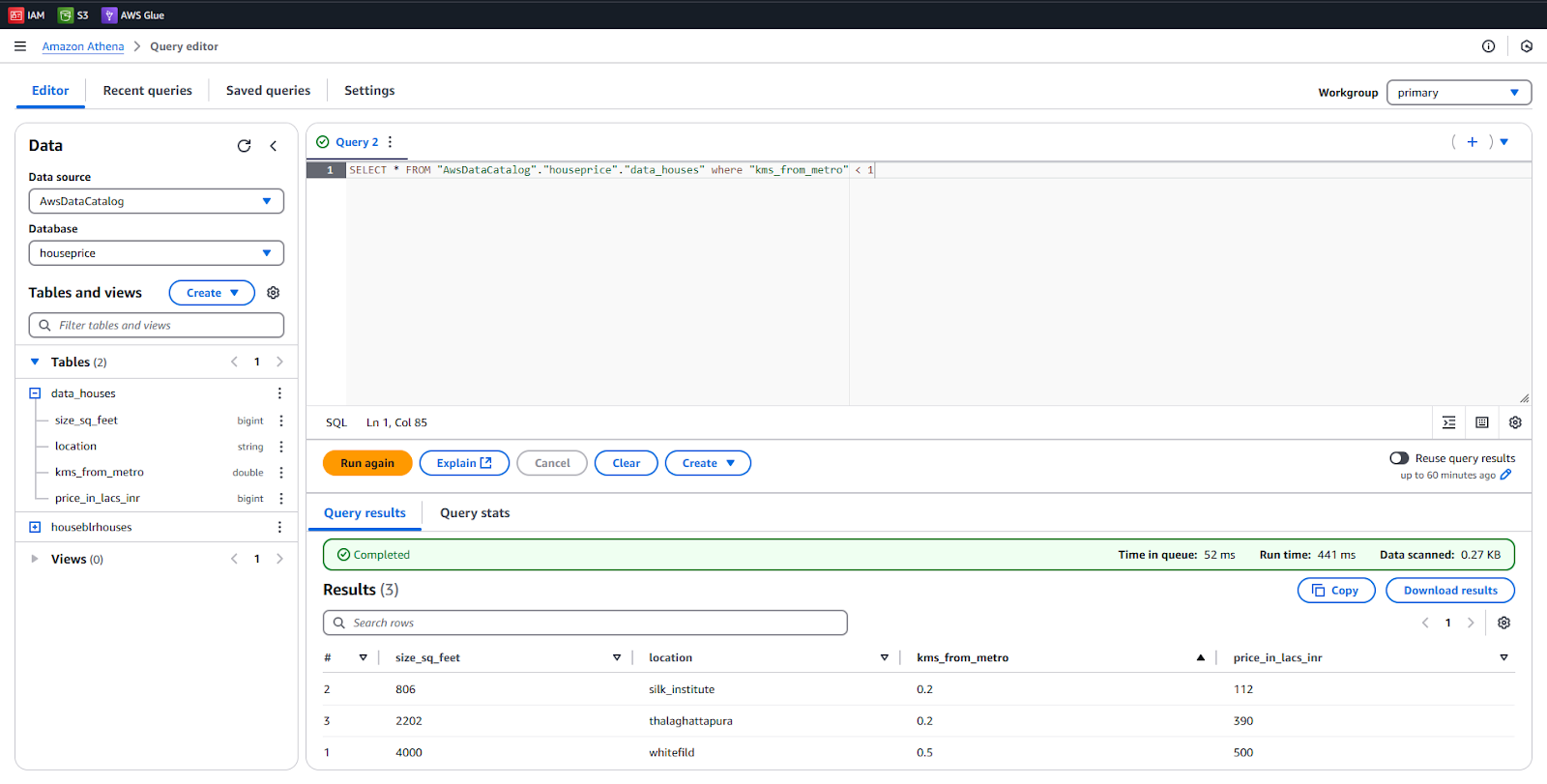Screen dimensions: 1547x784
Task: Open Tables and views settings gear
Action: tap(274, 293)
